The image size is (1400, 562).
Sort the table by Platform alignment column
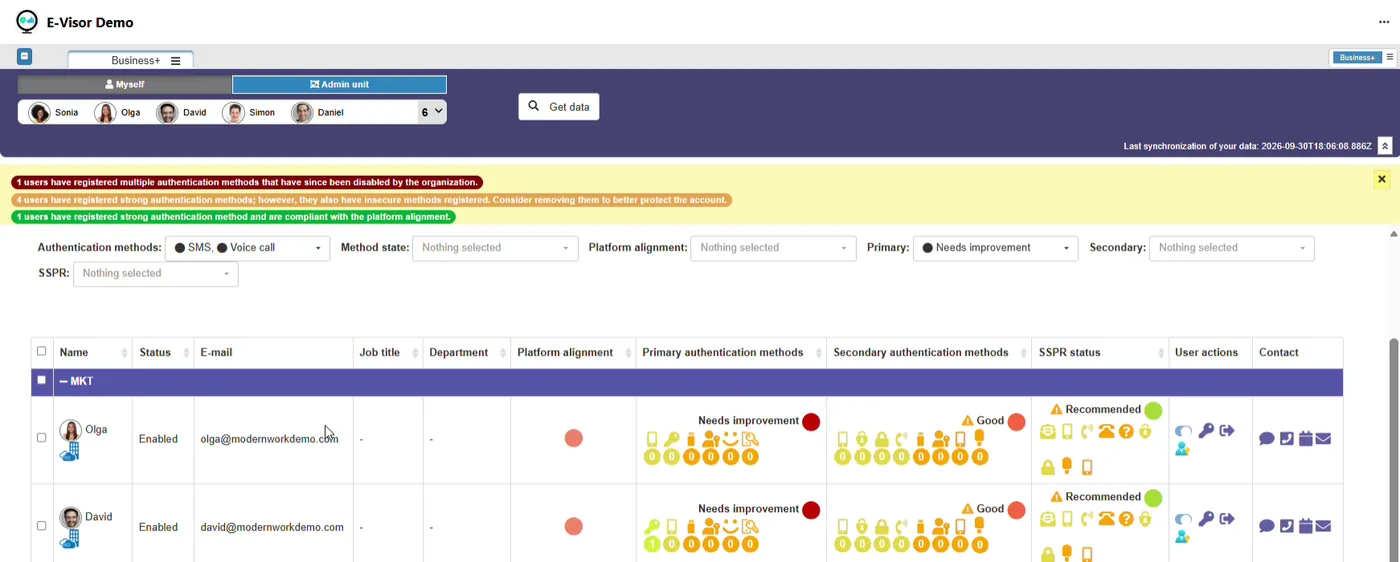tap(573, 352)
